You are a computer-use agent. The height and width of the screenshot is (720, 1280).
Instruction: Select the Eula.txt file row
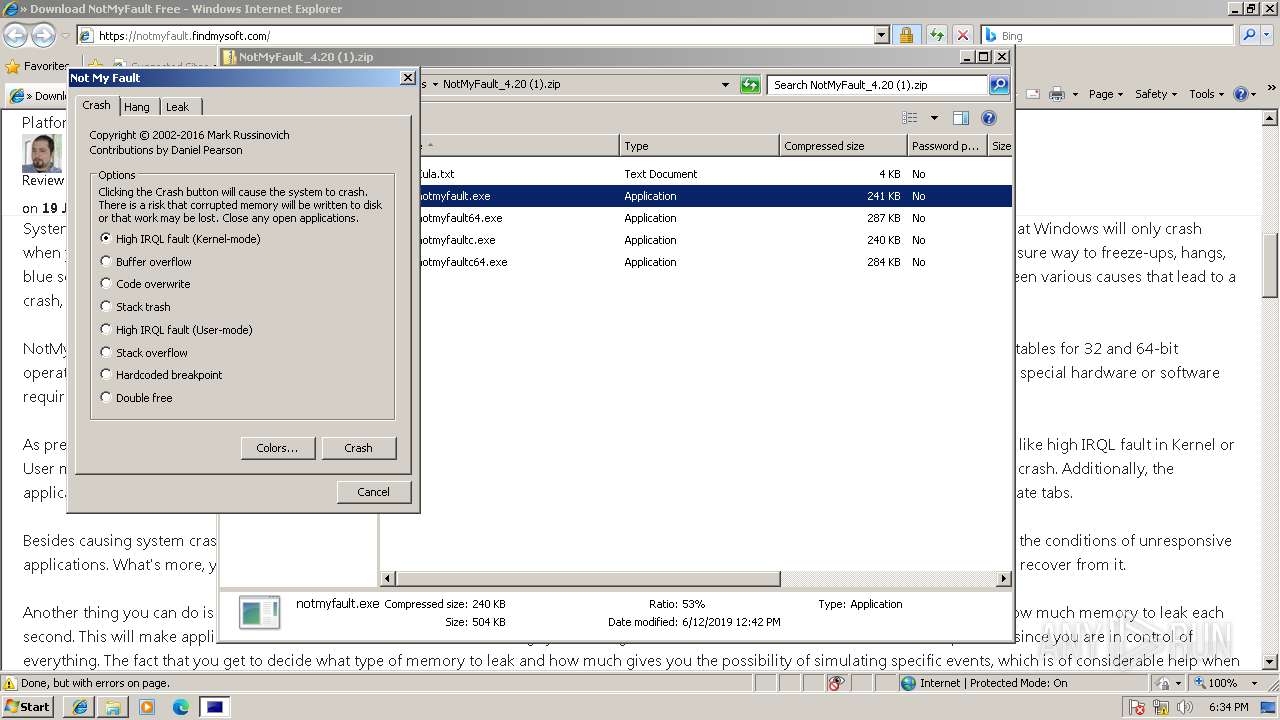pyautogui.click(x=714, y=174)
